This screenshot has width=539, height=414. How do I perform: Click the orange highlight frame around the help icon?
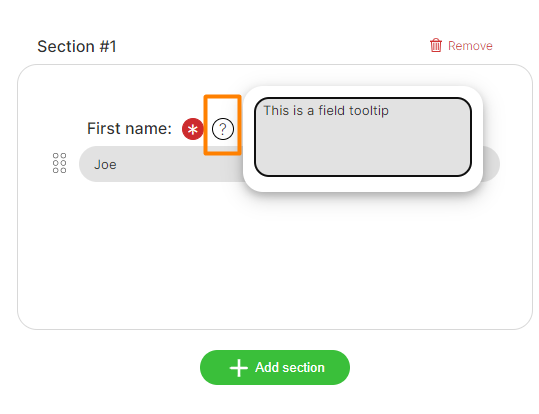point(222,97)
